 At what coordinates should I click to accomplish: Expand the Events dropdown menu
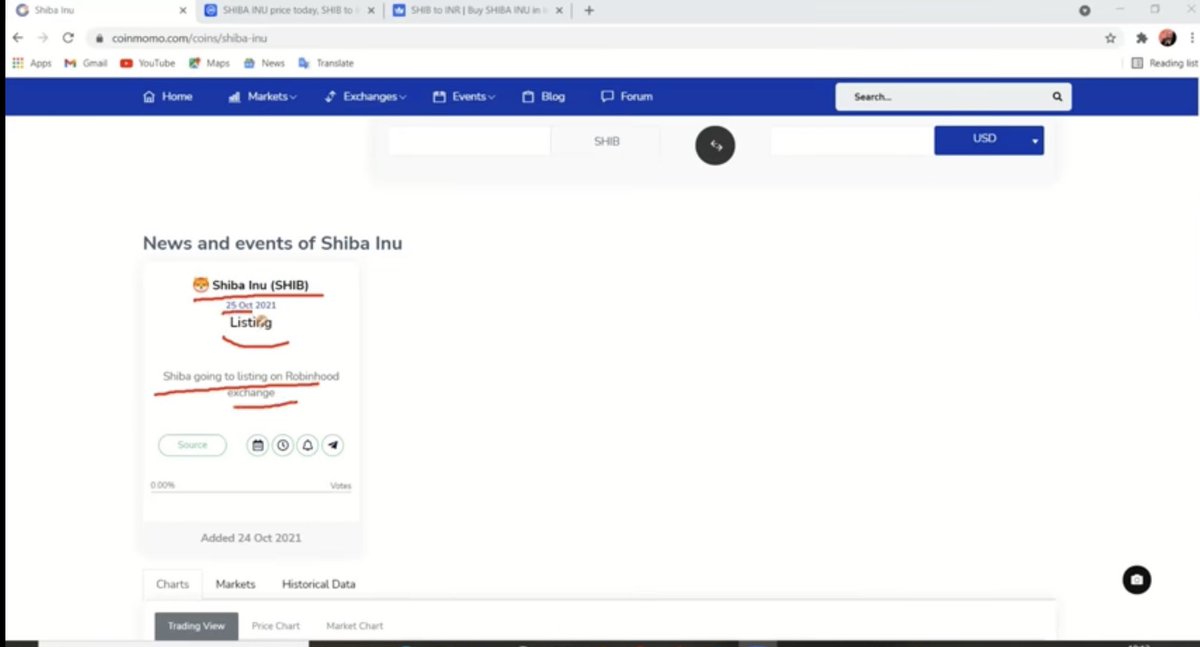(464, 97)
